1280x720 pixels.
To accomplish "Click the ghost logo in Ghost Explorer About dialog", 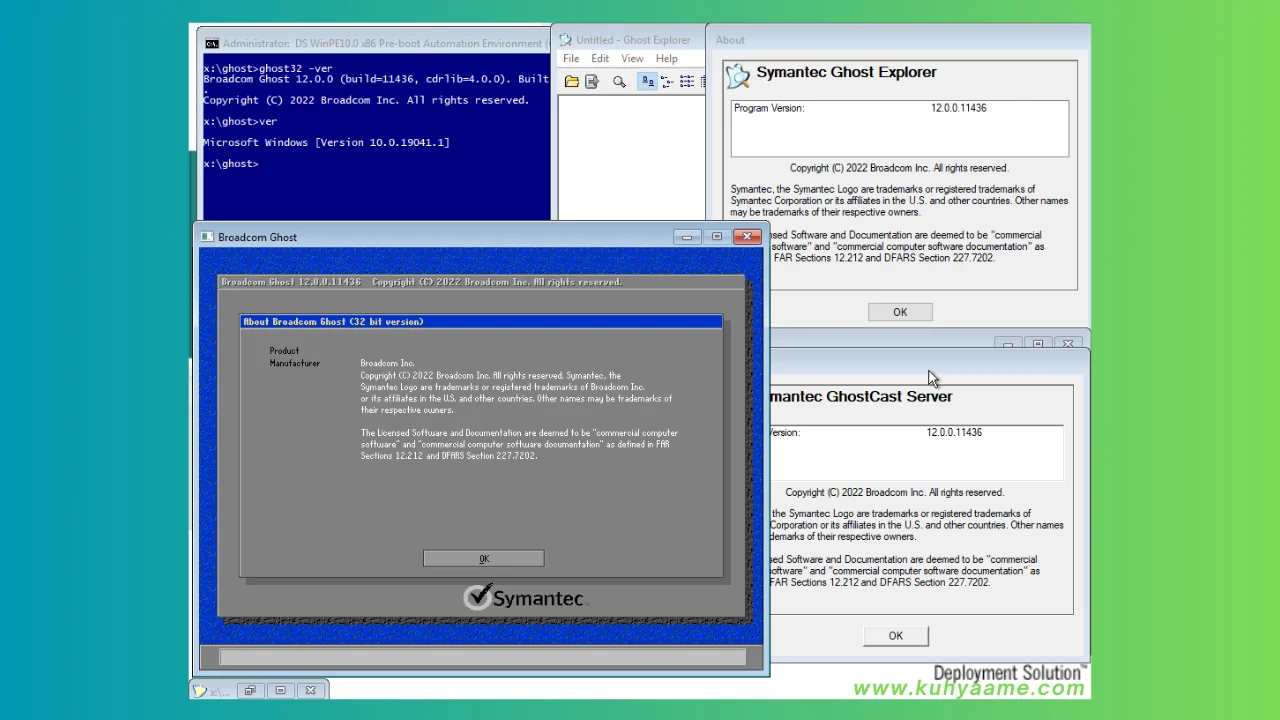I will coord(738,75).
